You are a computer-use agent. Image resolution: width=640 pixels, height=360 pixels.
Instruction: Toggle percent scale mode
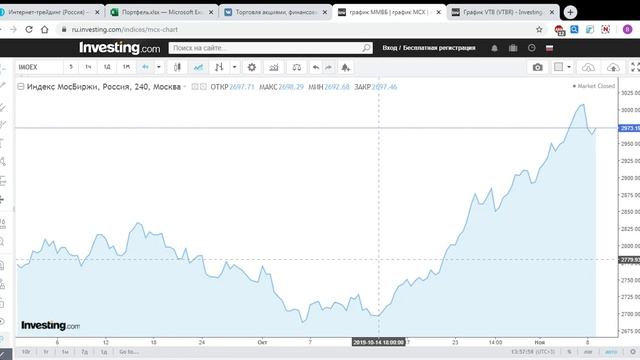pos(569,352)
